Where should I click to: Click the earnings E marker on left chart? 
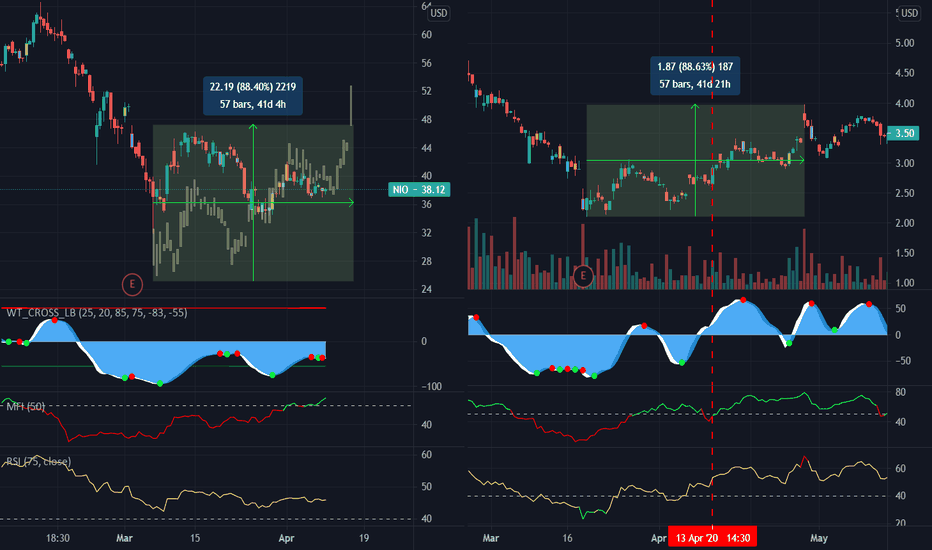pos(132,284)
